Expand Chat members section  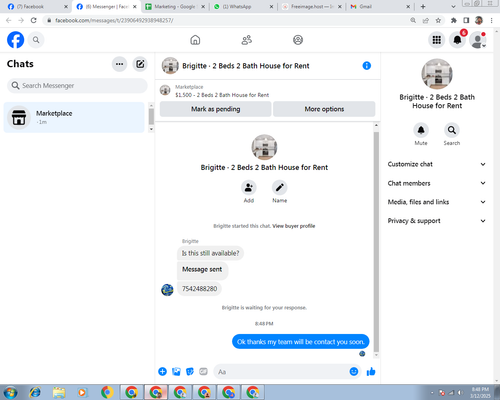tap(437, 183)
